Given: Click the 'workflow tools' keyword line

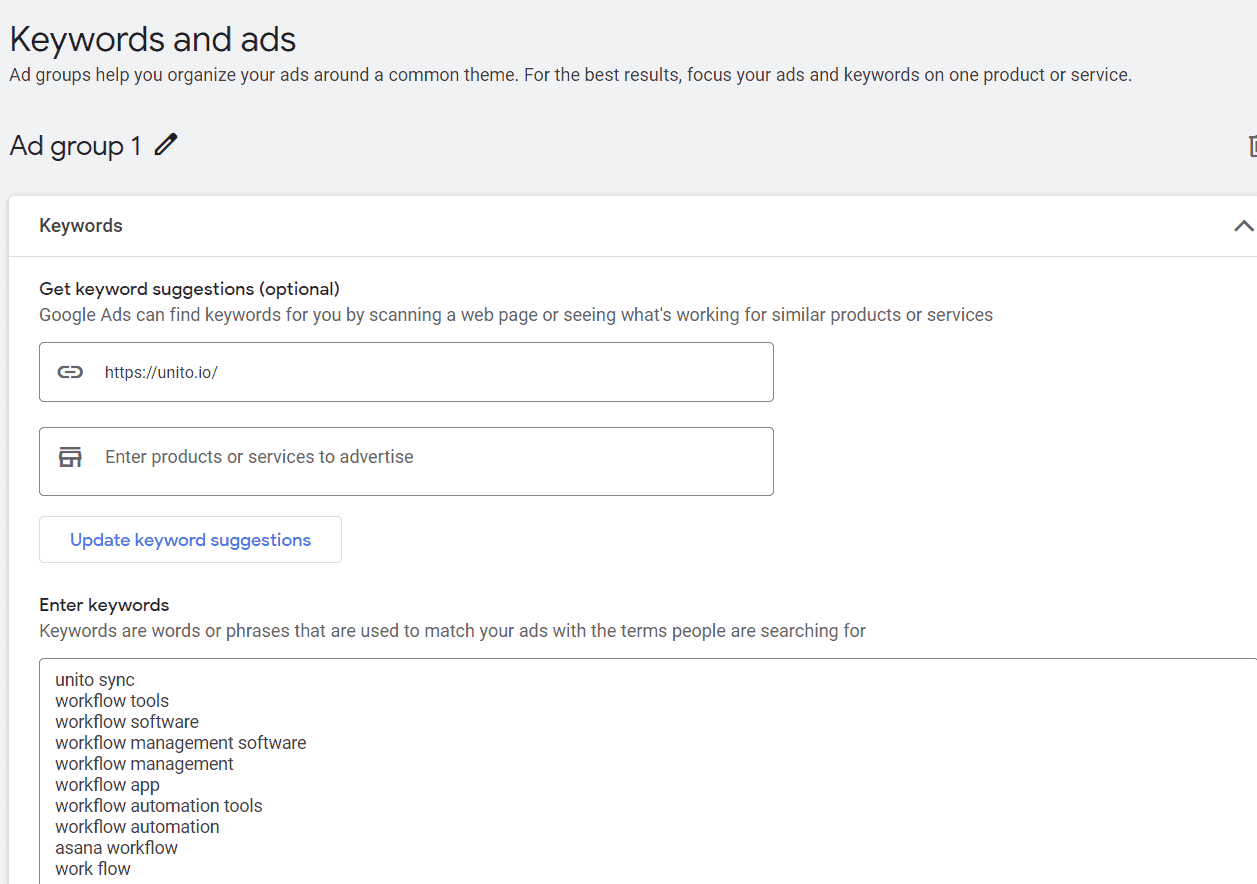Looking at the screenshot, I should (112, 701).
